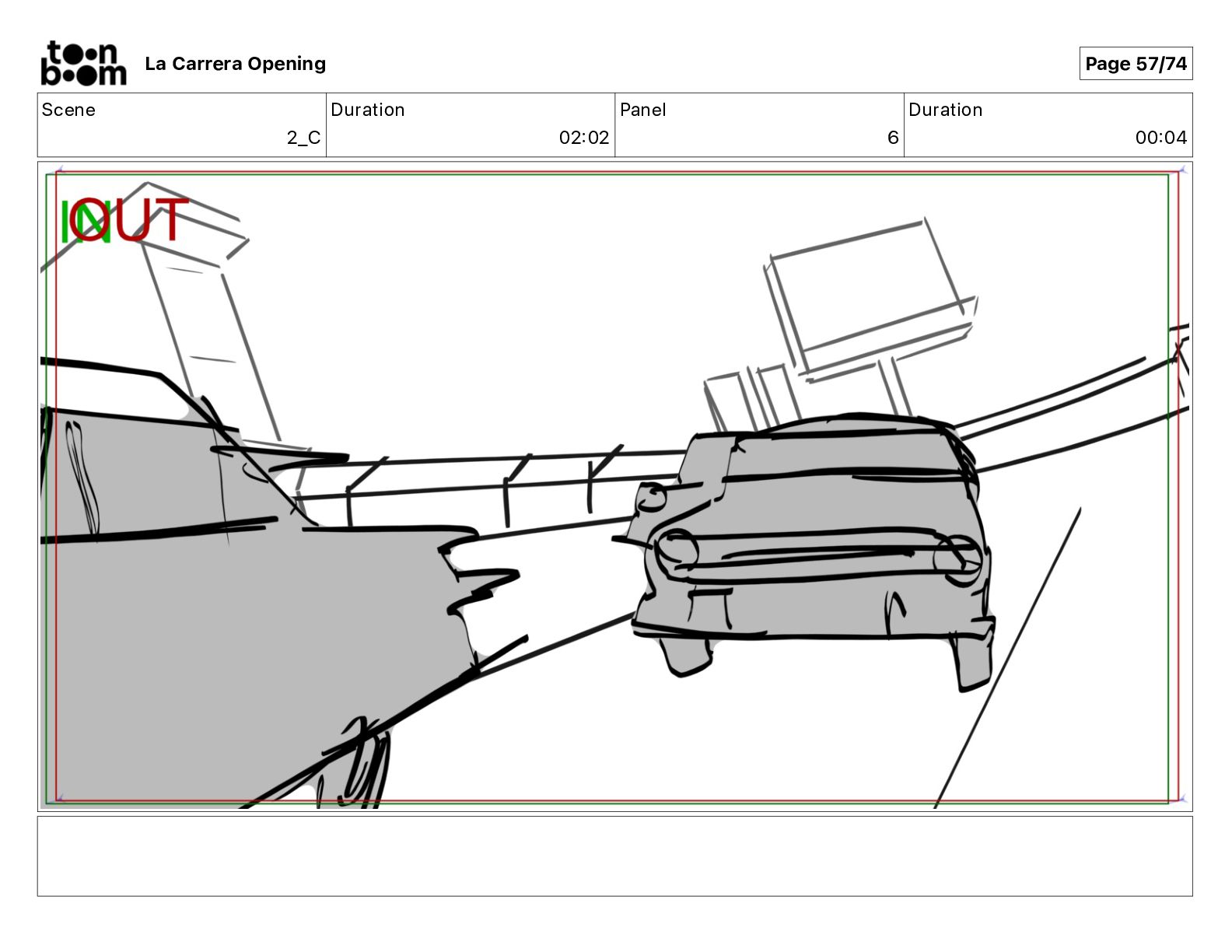Viewport: 1232px width, 952px height.
Task: Click the "Scene" header label
Action: click(68, 110)
